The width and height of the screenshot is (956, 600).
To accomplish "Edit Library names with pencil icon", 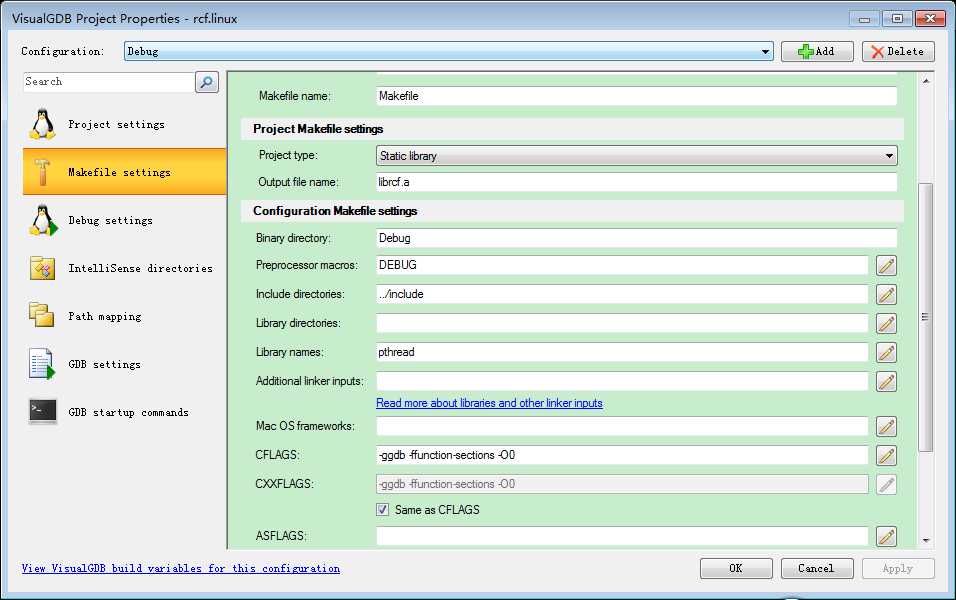I will click(x=886, y=352).
